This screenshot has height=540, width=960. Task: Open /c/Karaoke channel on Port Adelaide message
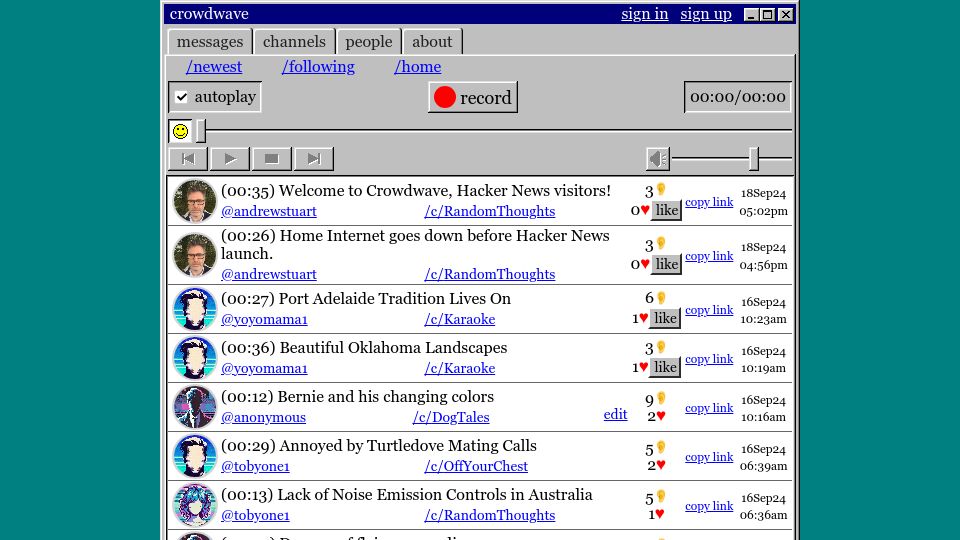(x=460, y=320)
